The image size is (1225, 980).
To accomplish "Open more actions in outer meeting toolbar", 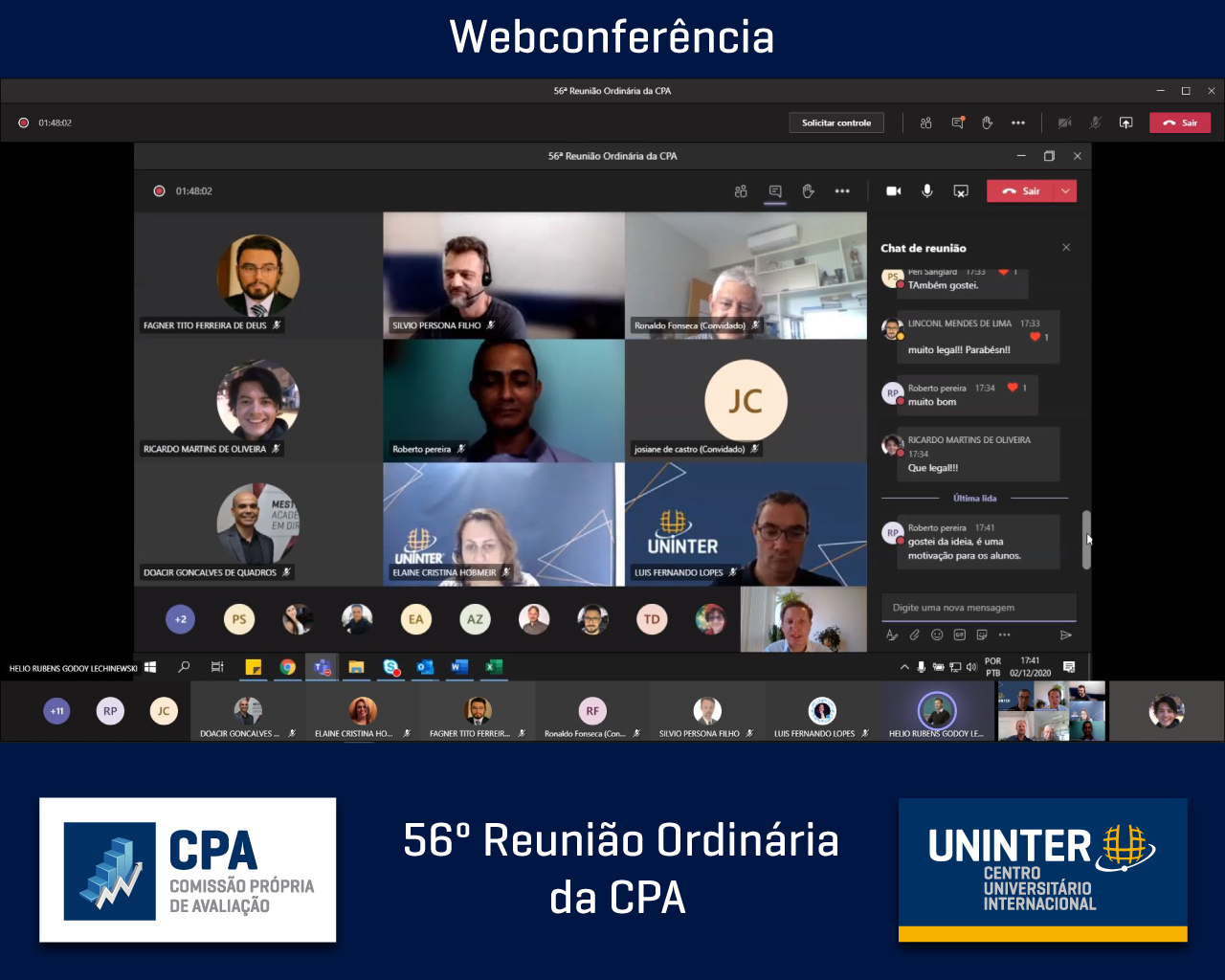I will (1018, 122).
